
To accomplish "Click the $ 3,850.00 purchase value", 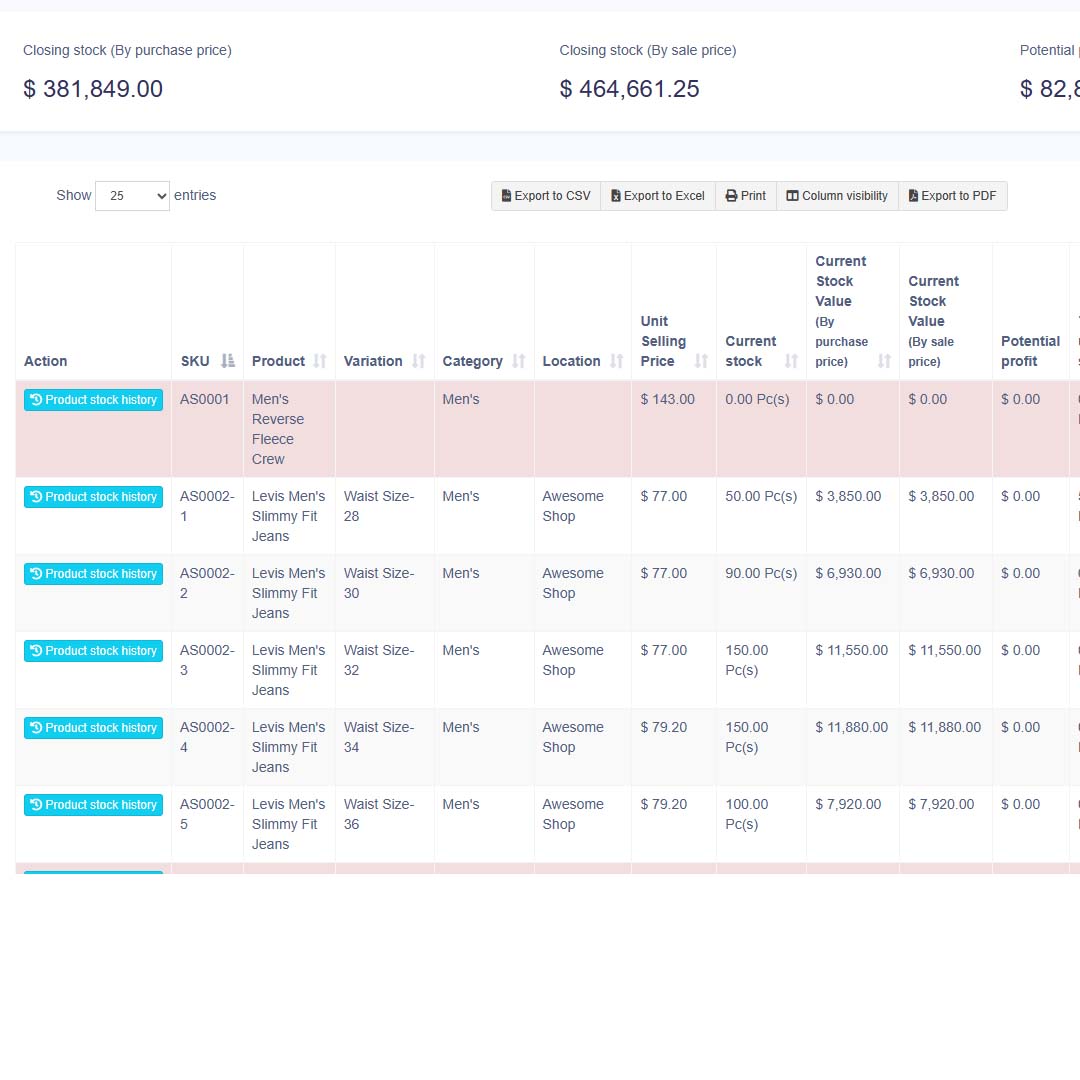I will [x=848, y=497].
